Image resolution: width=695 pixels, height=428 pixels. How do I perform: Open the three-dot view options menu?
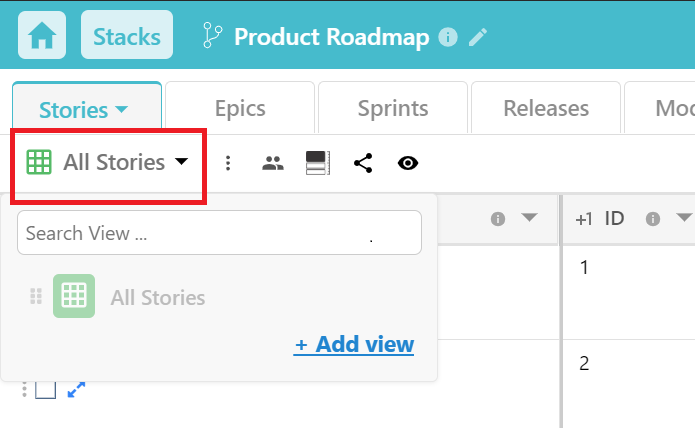[228, 163]
